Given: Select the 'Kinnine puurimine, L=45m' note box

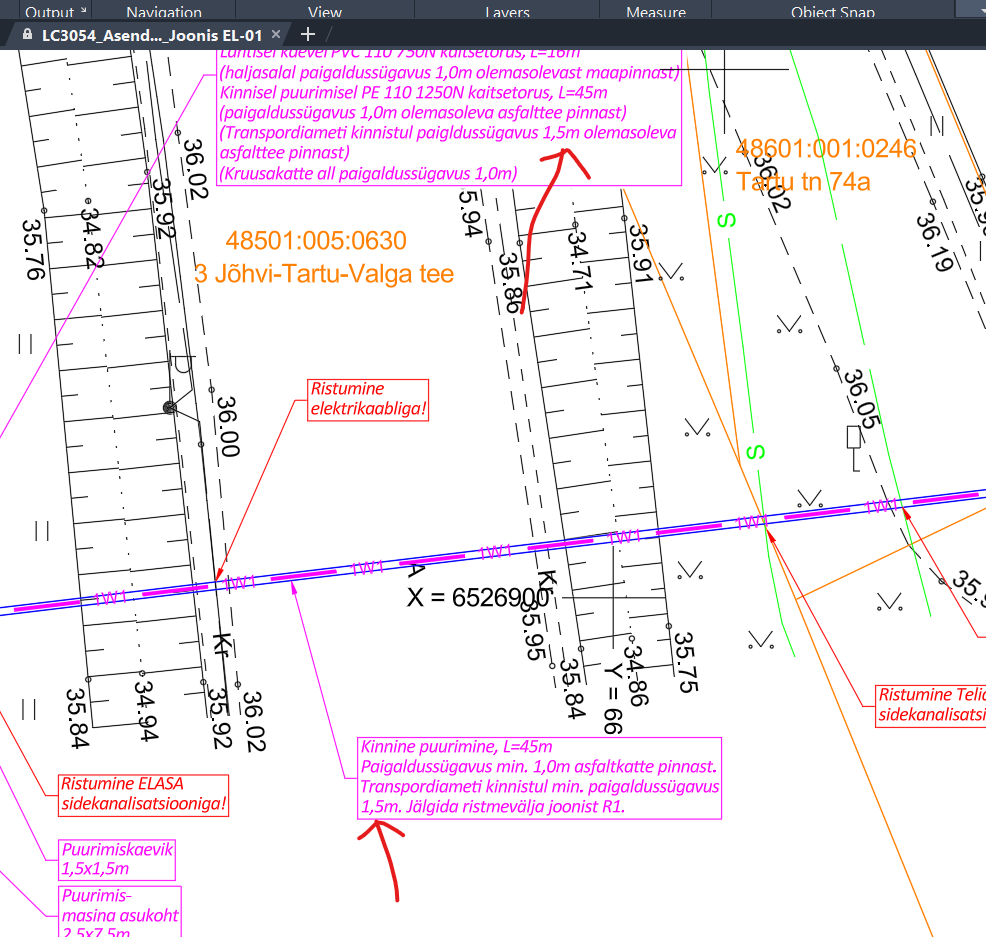Looking at the screenshot, I should point(539,778).
